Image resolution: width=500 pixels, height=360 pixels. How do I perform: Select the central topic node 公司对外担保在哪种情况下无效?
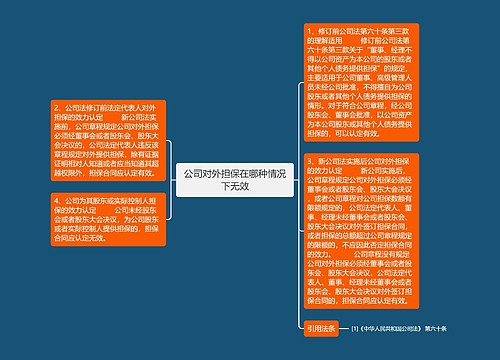pos(235,180)
